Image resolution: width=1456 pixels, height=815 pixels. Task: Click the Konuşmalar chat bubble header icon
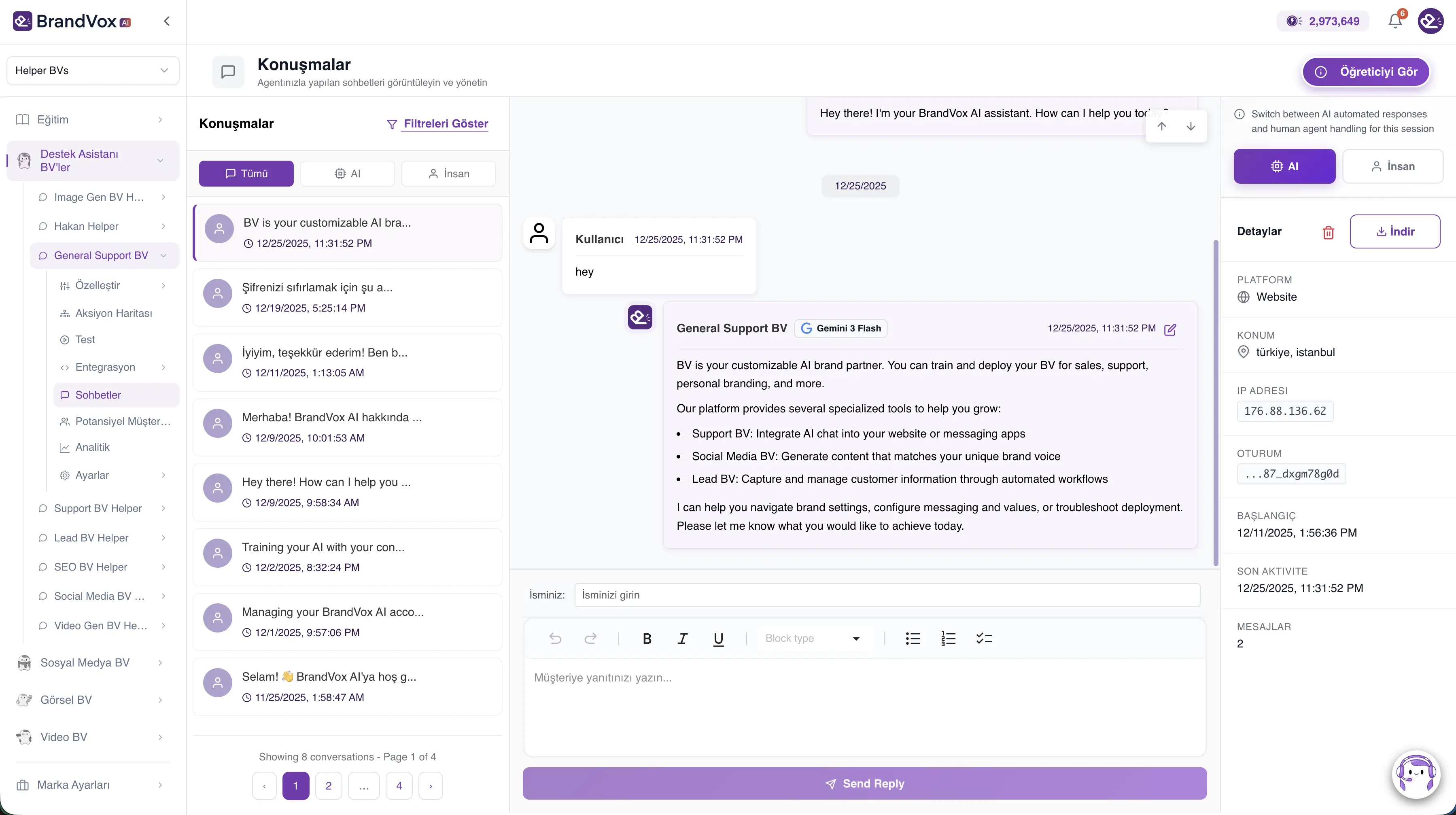pos(228,72)
